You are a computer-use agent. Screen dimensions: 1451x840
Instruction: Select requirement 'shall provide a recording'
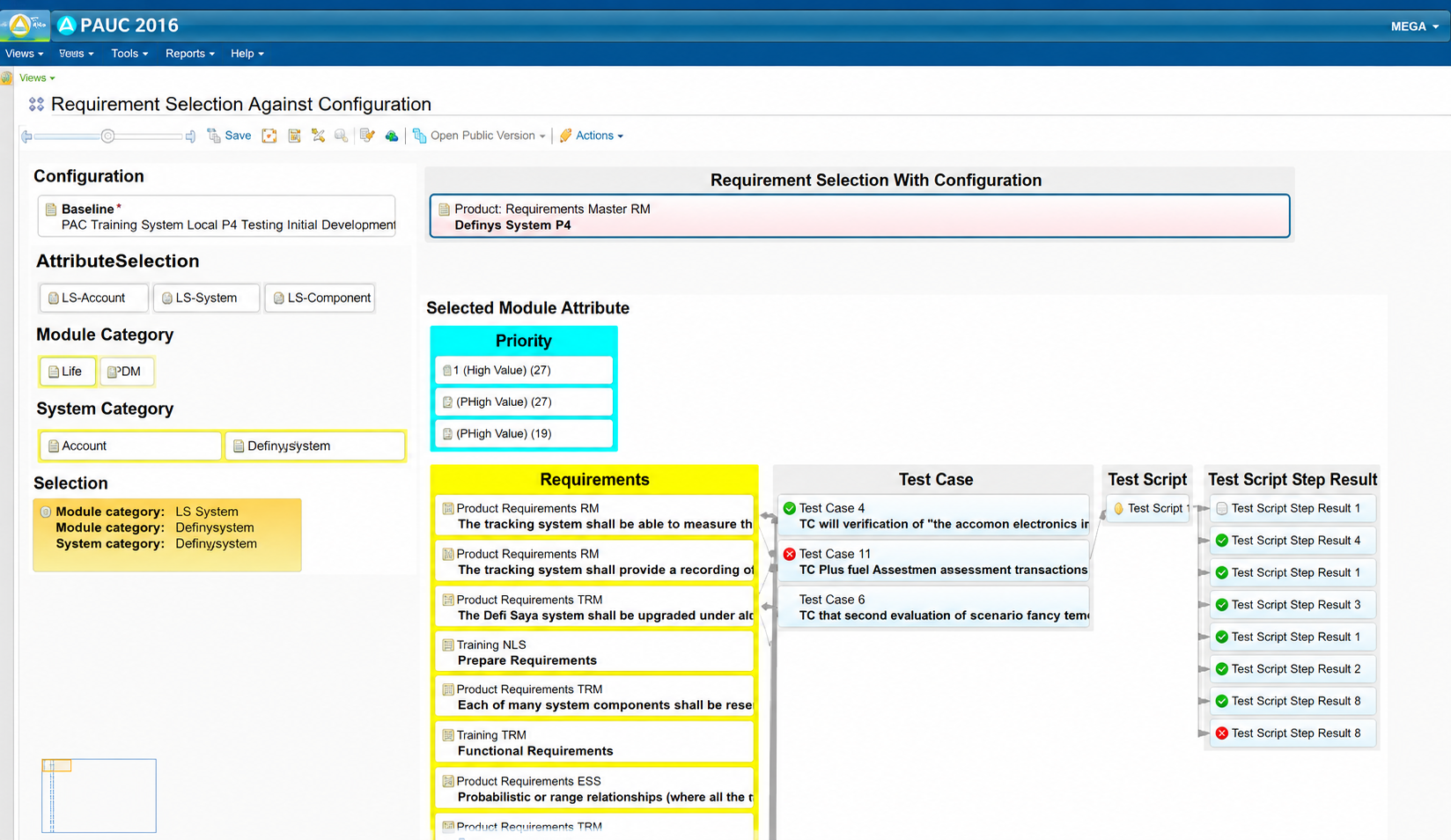pos(594,562)
